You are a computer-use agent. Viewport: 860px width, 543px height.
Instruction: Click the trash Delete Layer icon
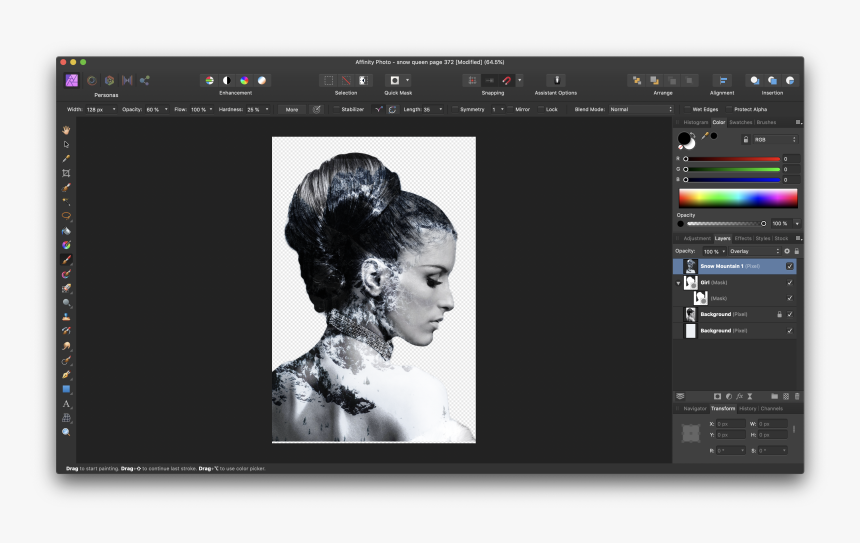pyautogui.click(x=797, y=396)
